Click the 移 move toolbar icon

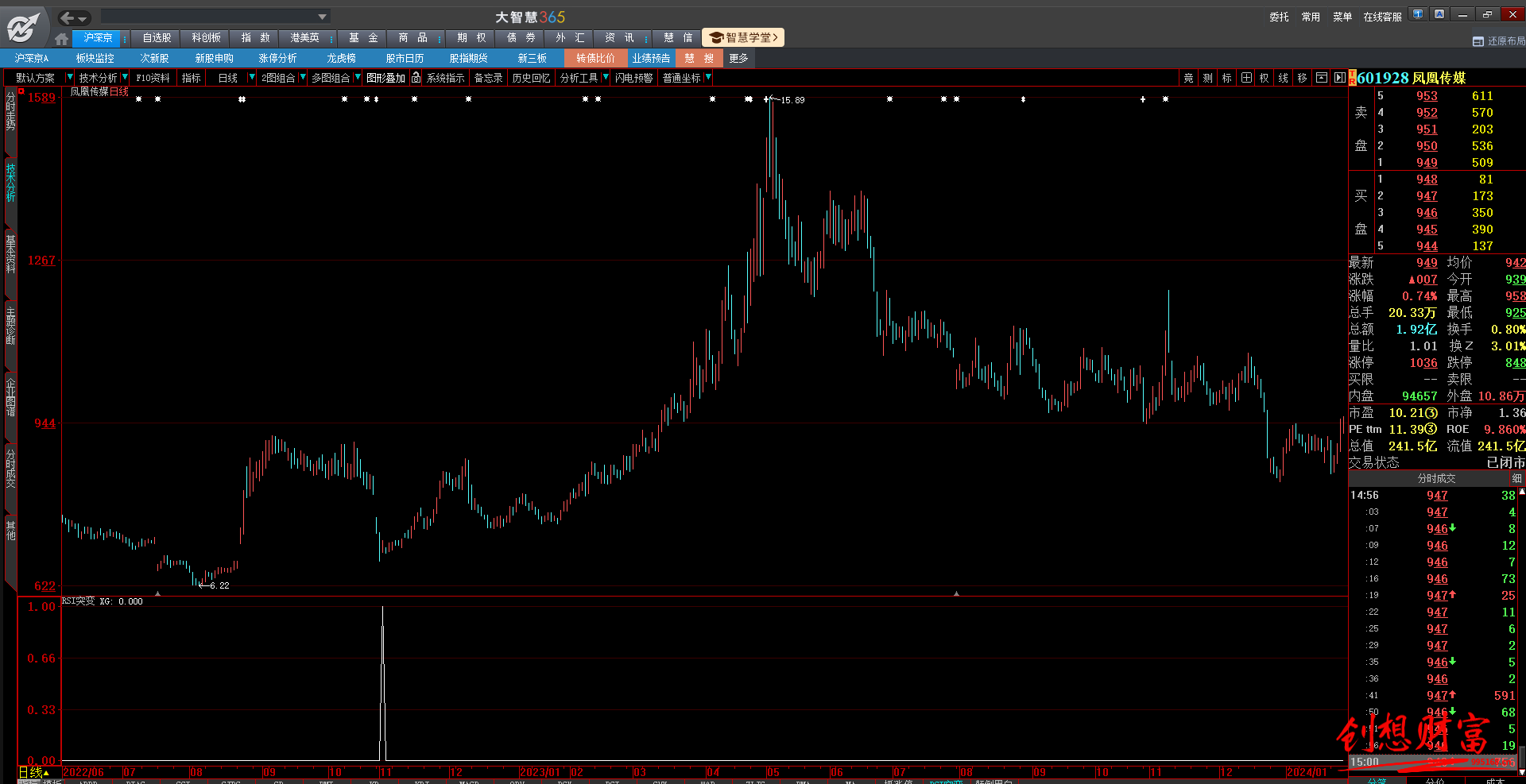coord(1302,78)
